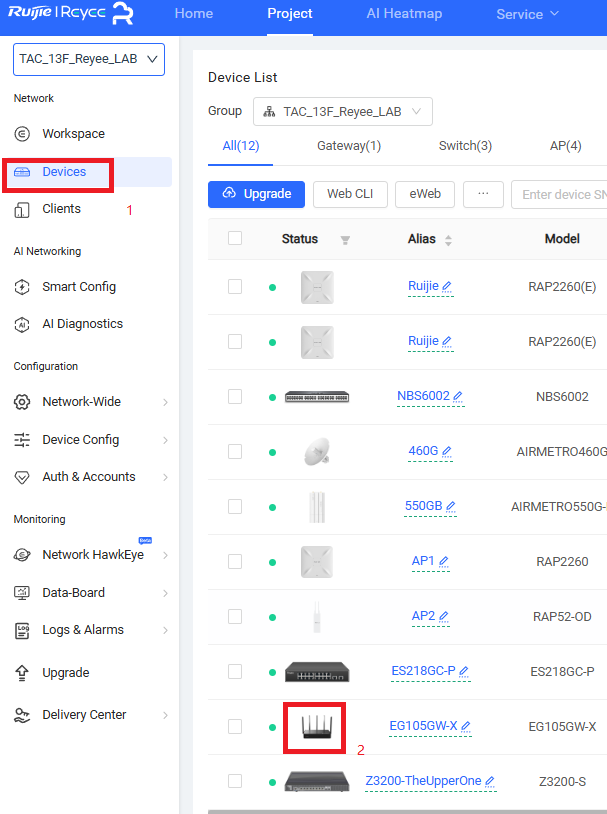Edit alias pencil for NBS6002
Screen dimensions: 607x814
coord(457,397)
